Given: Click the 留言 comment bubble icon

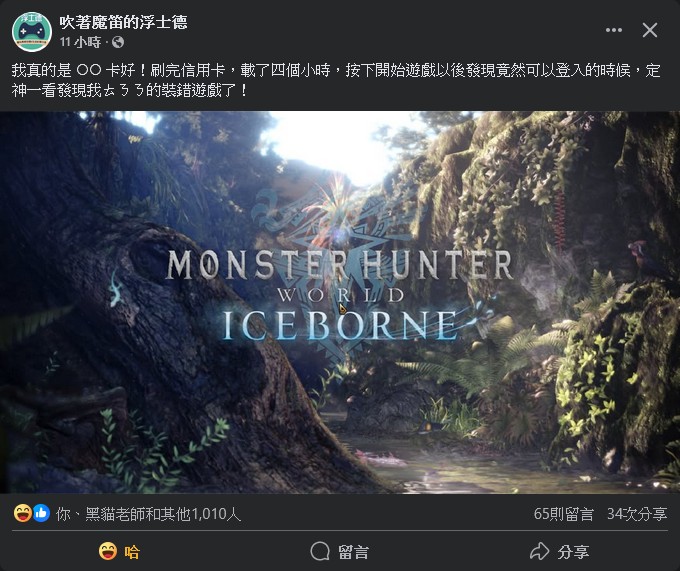Looking at the screenshot, I should [x=320, y=551].
